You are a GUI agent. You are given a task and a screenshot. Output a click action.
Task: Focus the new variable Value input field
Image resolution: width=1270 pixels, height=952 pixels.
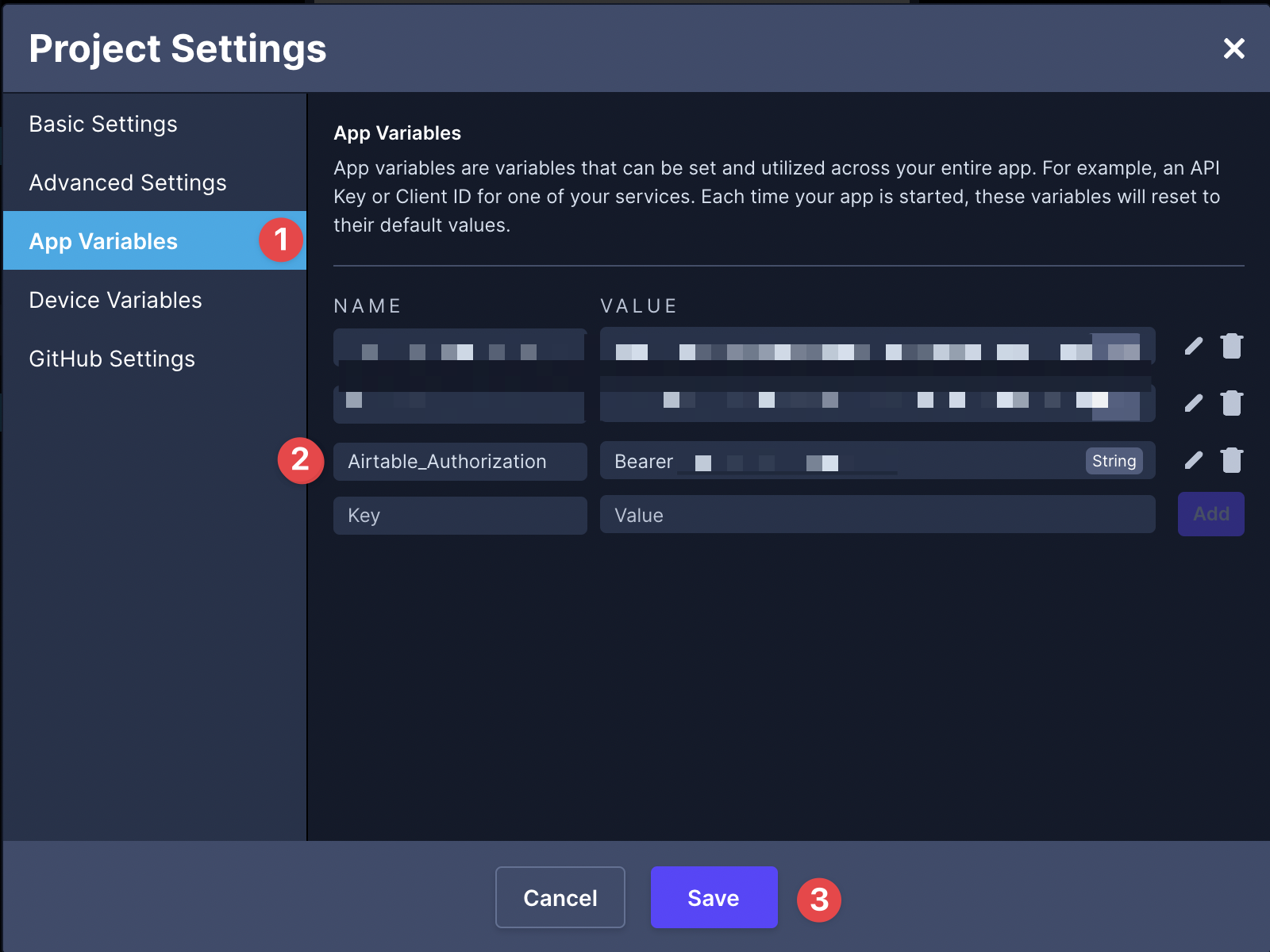878,515
